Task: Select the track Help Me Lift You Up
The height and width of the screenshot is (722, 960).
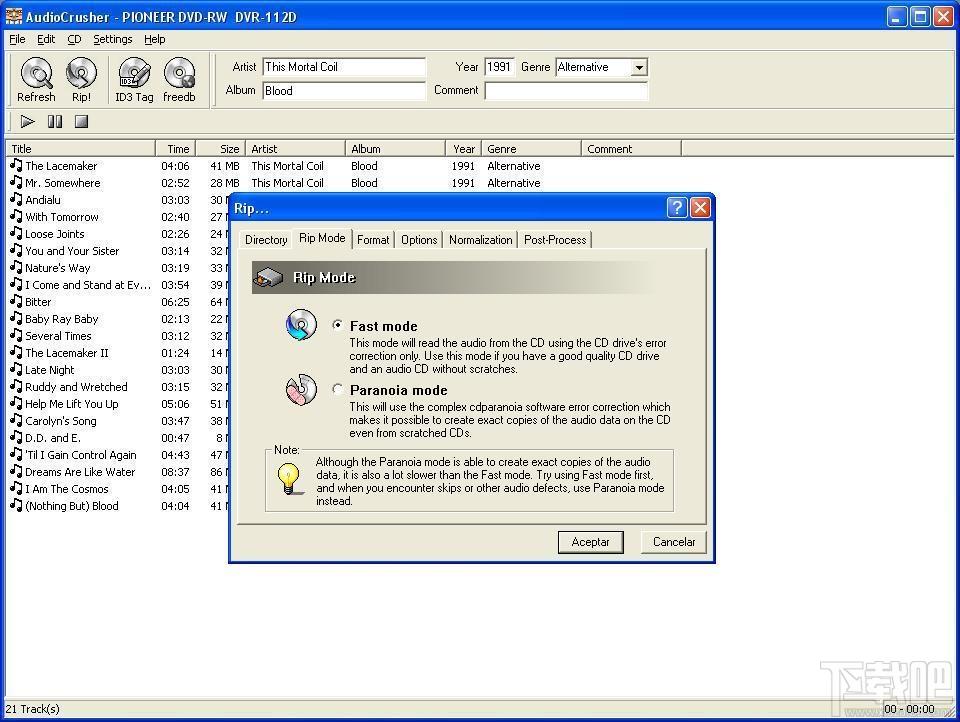Action: [72, 404]
